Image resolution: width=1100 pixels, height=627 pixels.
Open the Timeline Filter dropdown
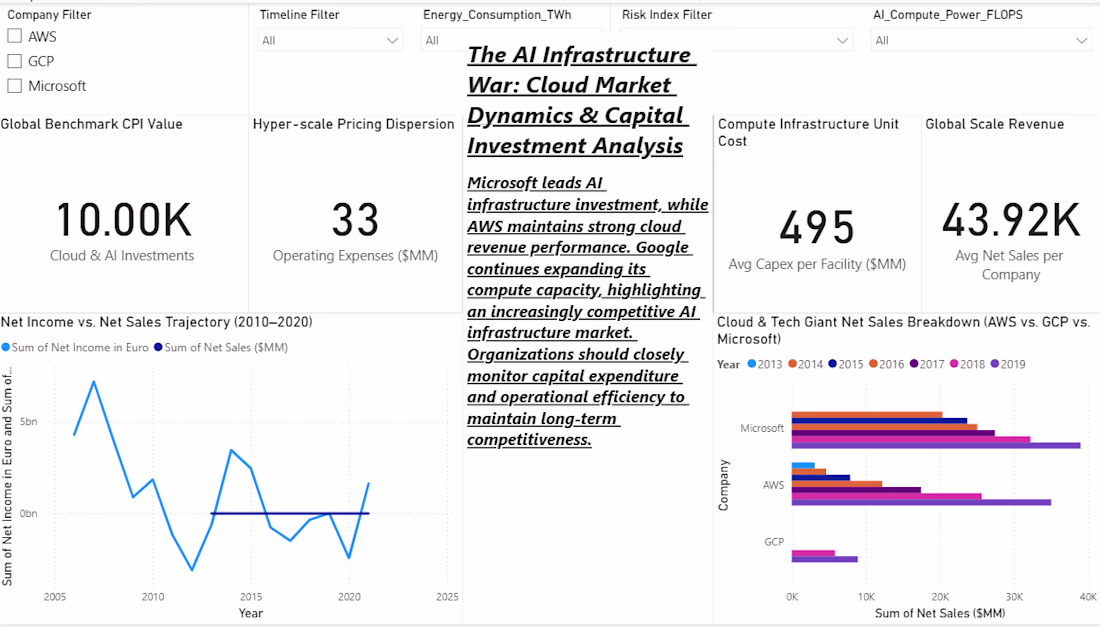pyautogui.click(x=330, y=41)
